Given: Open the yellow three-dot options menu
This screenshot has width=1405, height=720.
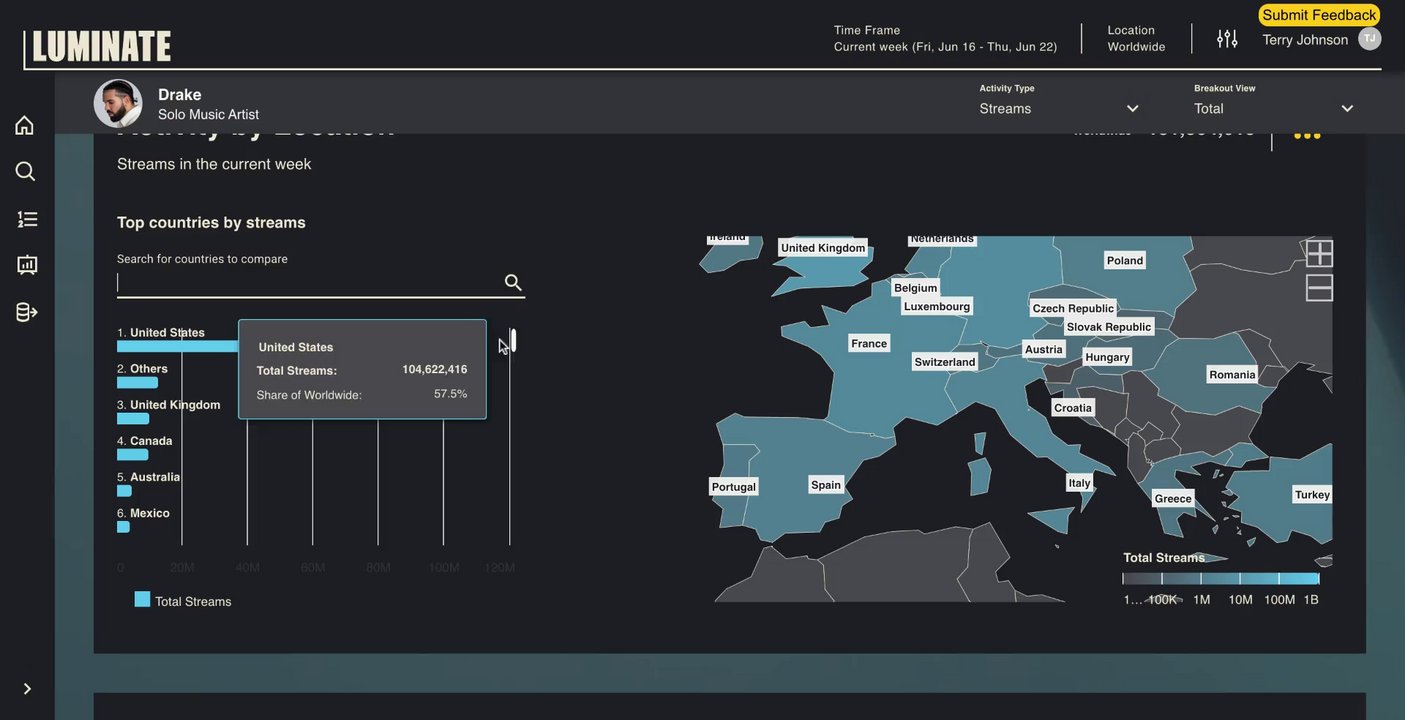Looking at the screenshot, I should 1307,133.
